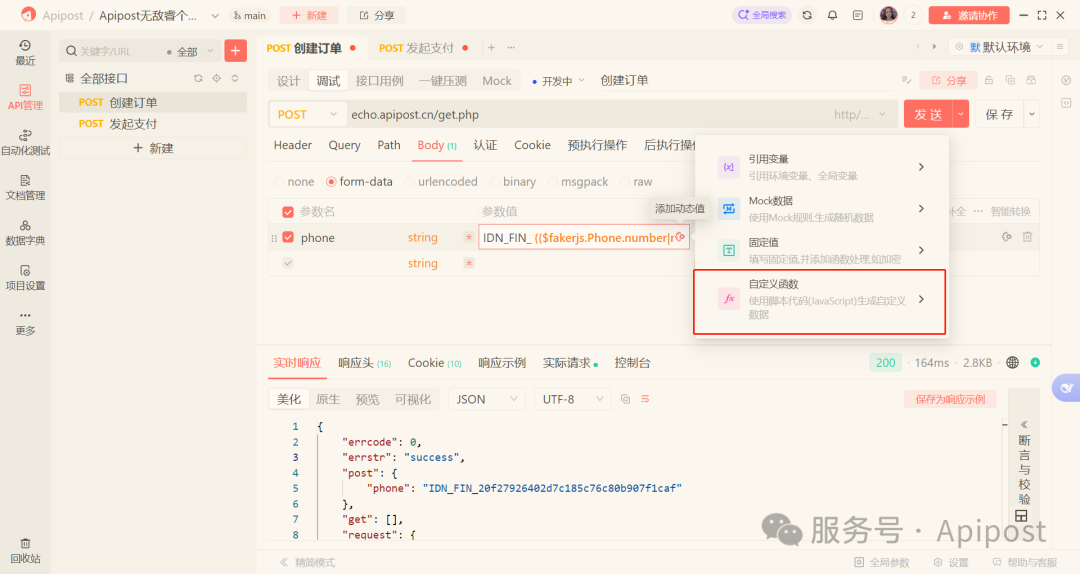Click the 邀请协作 button

[969, 15]
